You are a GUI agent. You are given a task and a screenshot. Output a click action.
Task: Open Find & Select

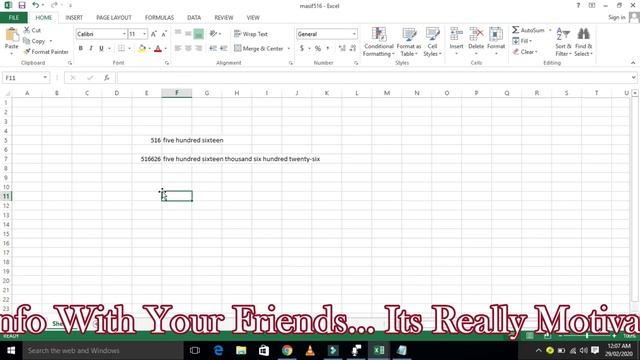[584, 42]
